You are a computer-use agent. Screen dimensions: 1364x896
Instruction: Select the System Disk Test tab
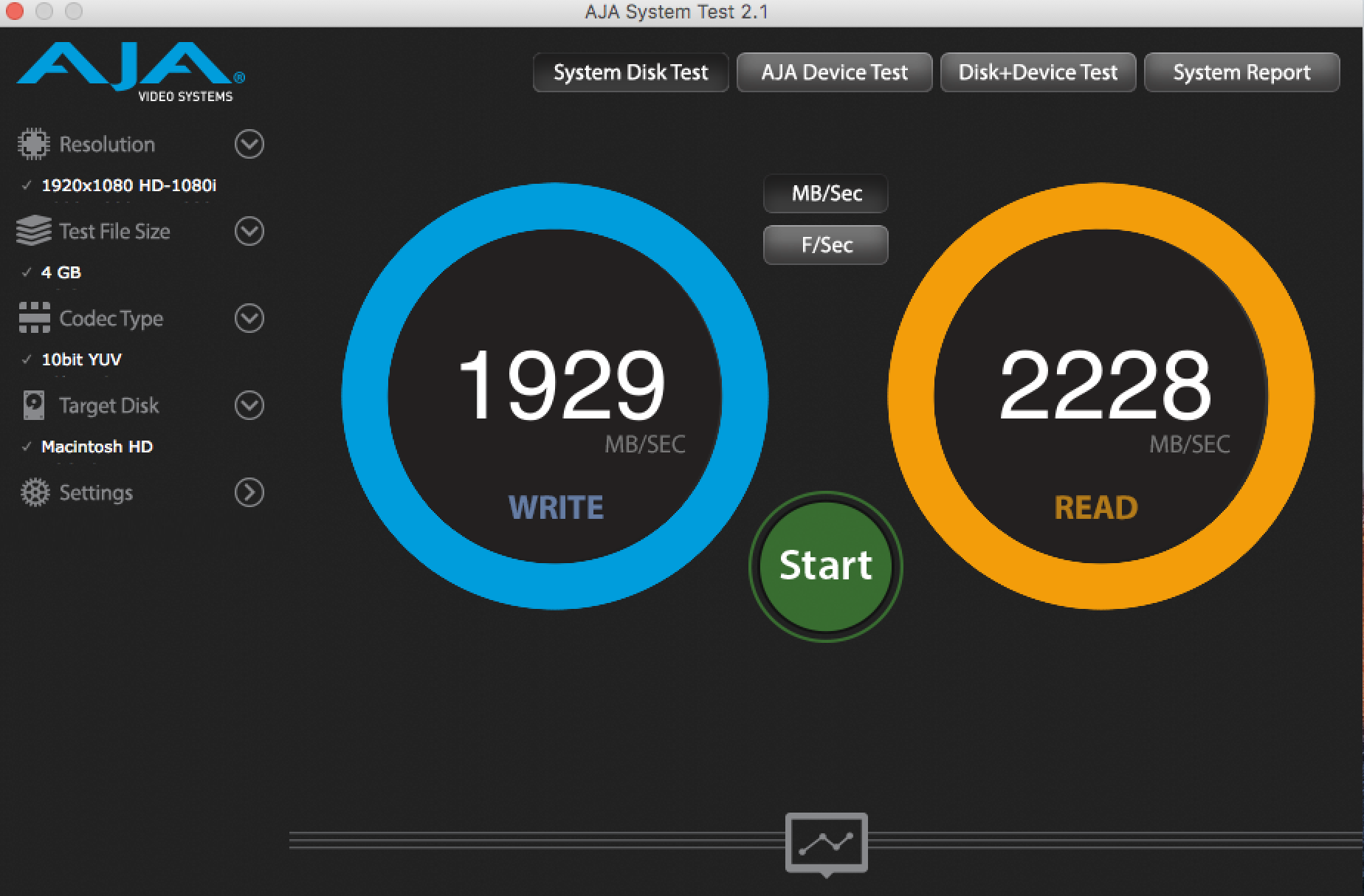631,72
